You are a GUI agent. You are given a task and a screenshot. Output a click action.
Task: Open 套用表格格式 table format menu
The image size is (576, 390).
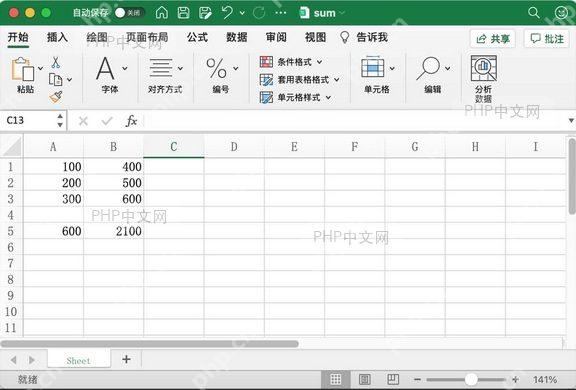click(299, 79)
